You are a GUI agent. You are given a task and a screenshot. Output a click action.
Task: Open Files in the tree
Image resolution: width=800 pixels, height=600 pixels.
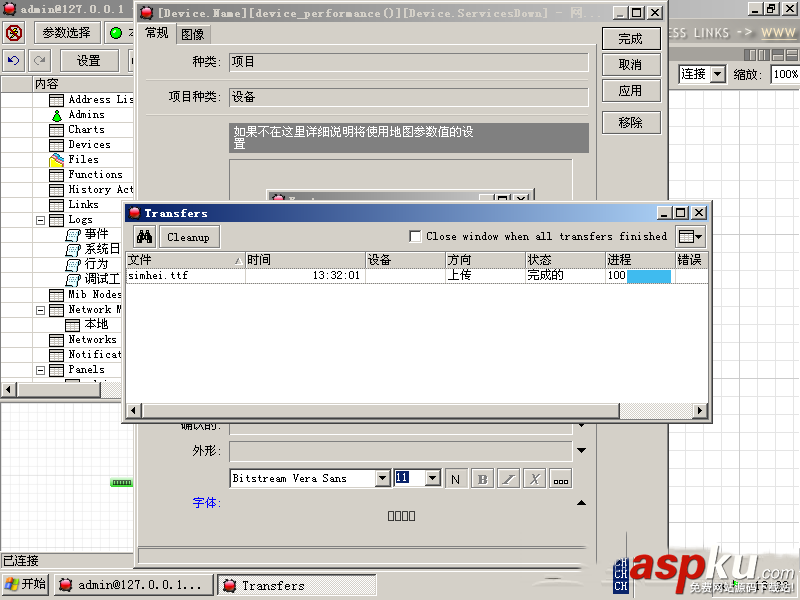(74, 160)
